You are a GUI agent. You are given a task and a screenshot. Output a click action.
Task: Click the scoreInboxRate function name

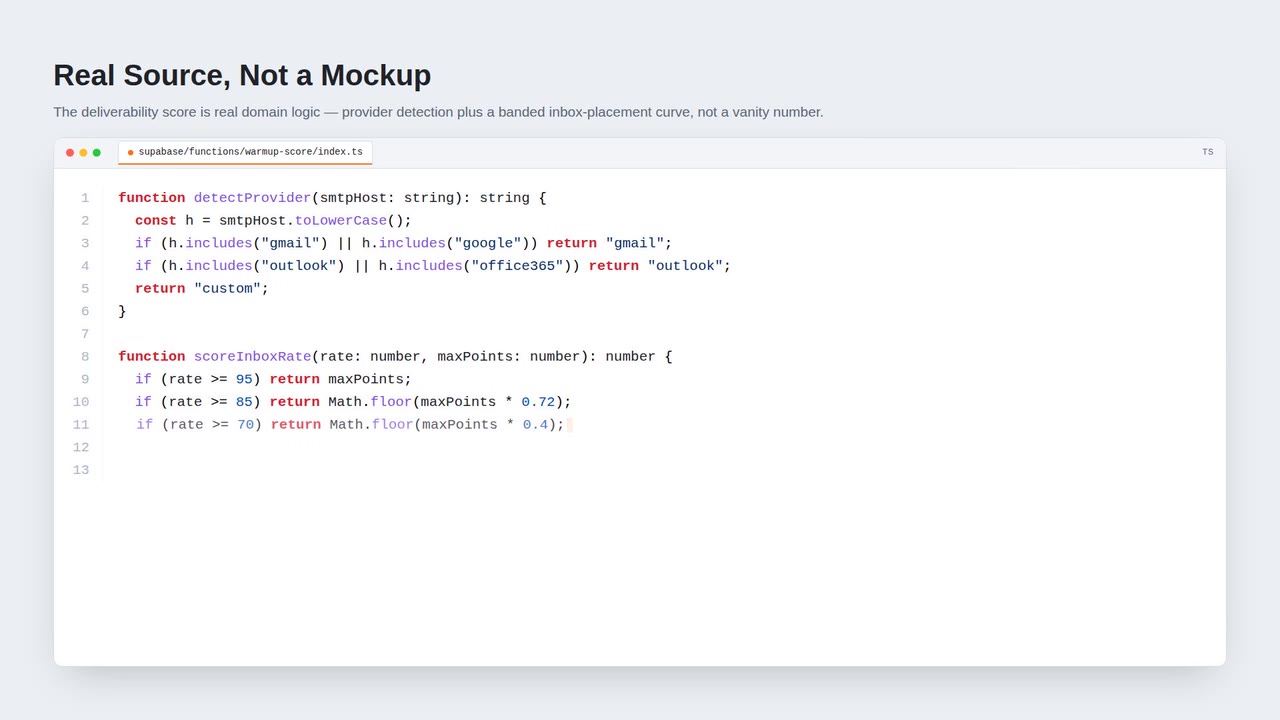252,357
